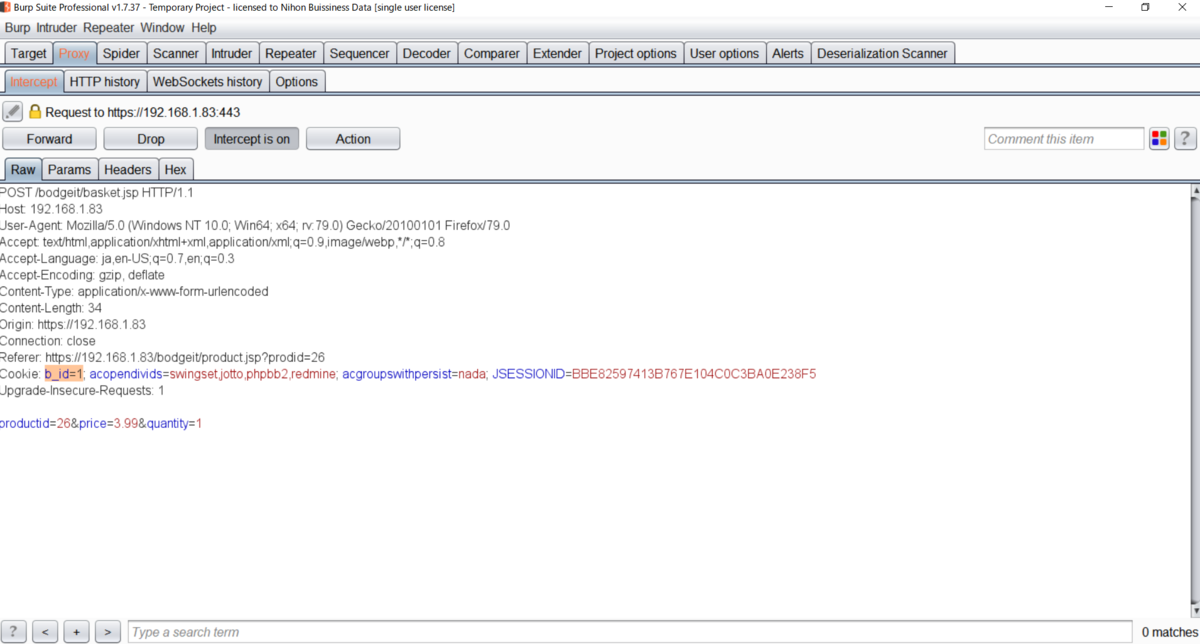Click the quantity=1 body parameter
Screen dimensions: 1200x644
(174, 424)
